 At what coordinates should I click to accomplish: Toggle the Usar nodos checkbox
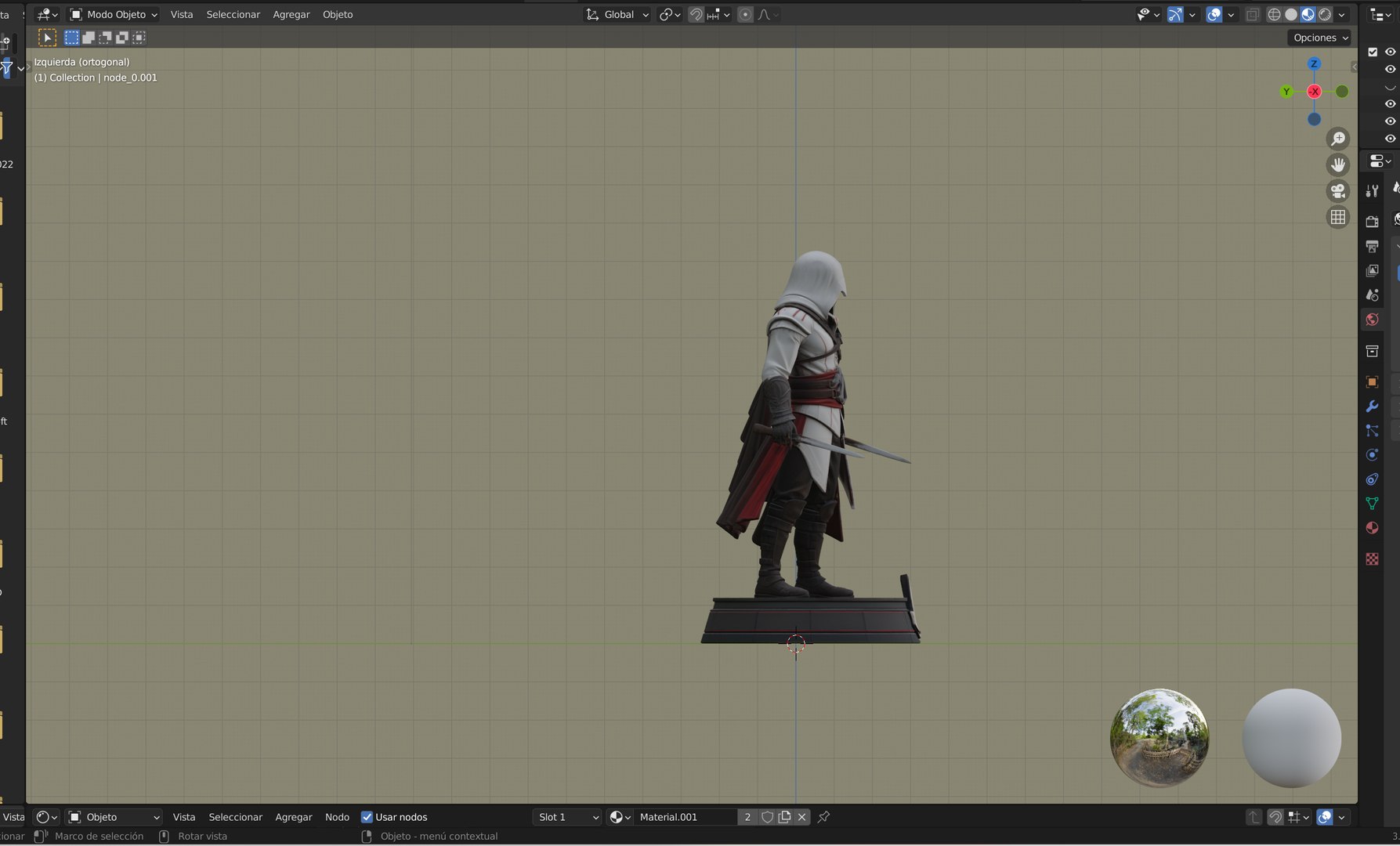(367, 817)
